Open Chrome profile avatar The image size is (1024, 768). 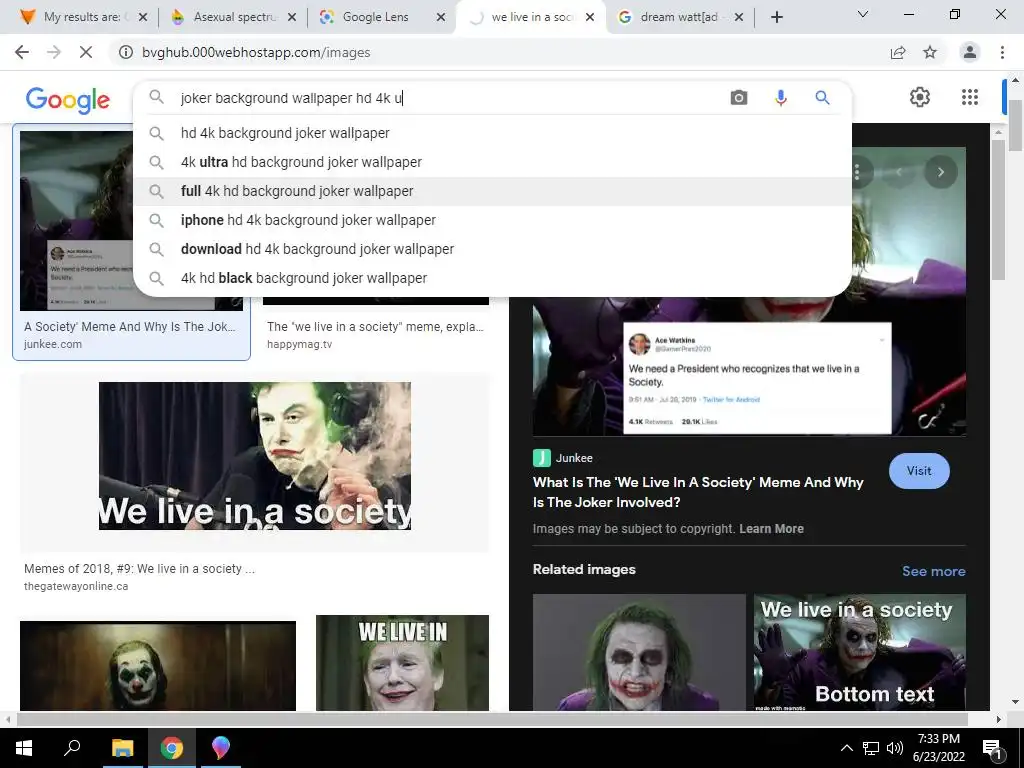point(970,52)
